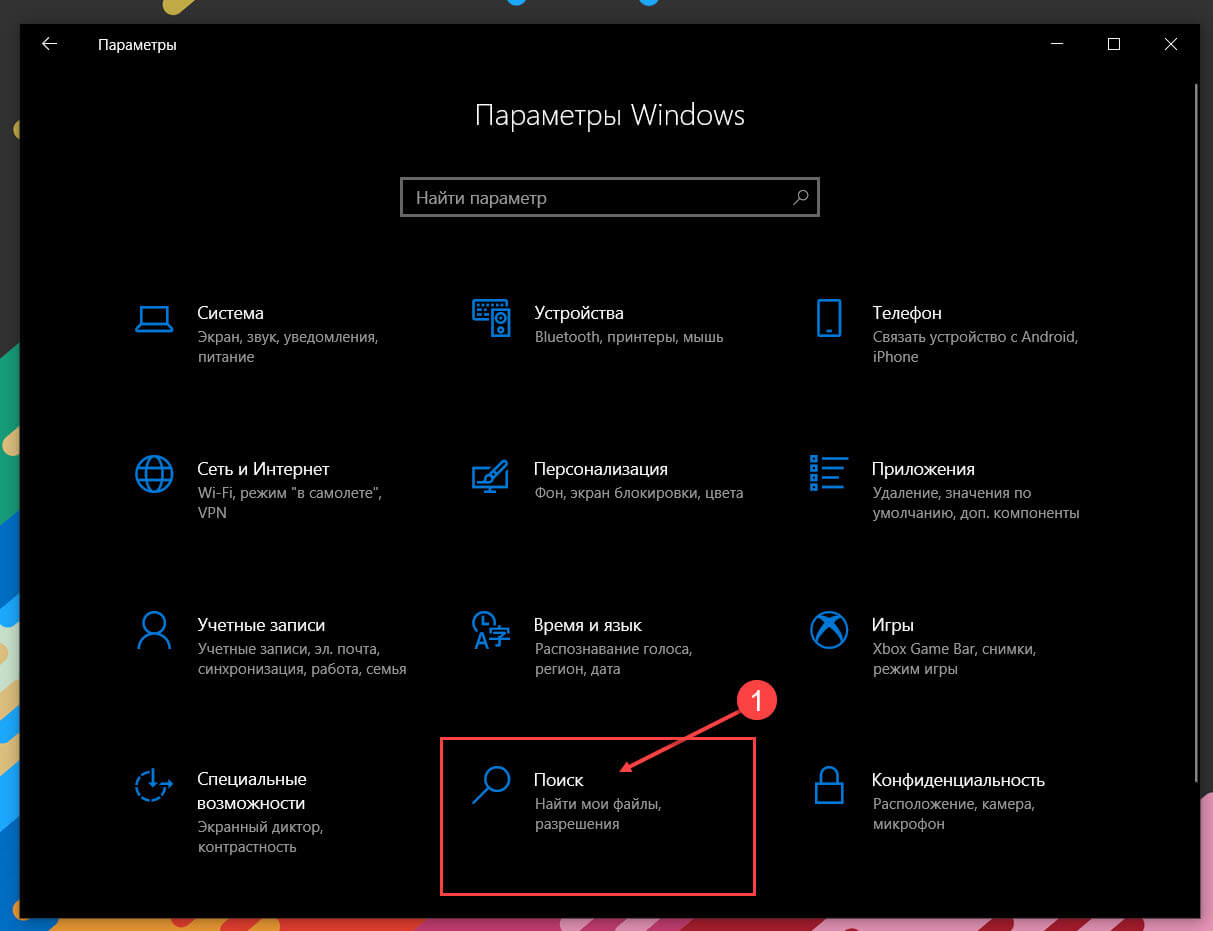Focus the 'Найти параметр' search field
Image resolution: width=1213 pixels, height=931 pixels.
(x=610, y=198)
